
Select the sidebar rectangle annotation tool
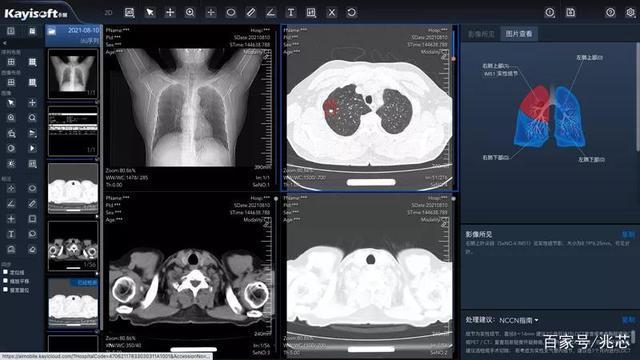click(x=32, y=219)
